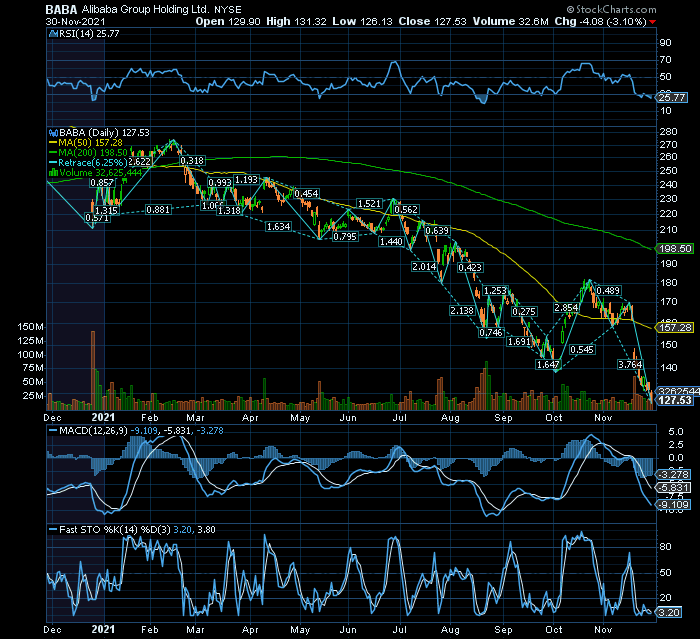Click the 2.138 retracement label
The image size is (700, 639).
462,310
